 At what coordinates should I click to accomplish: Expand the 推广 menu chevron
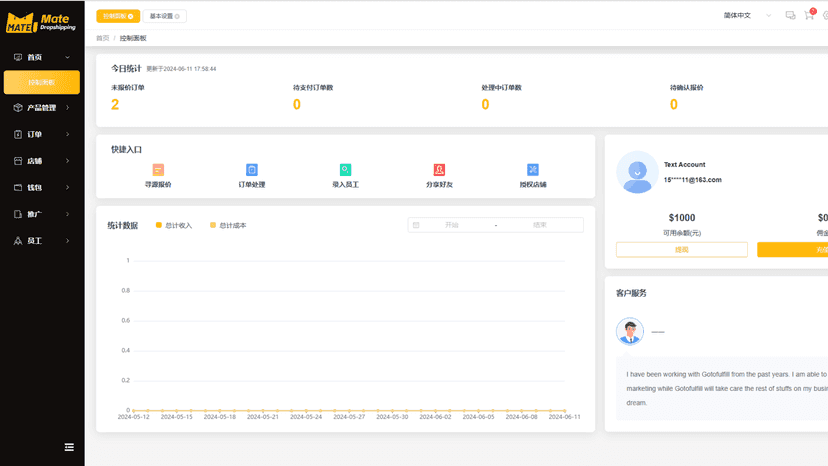(x=68, y=214)
